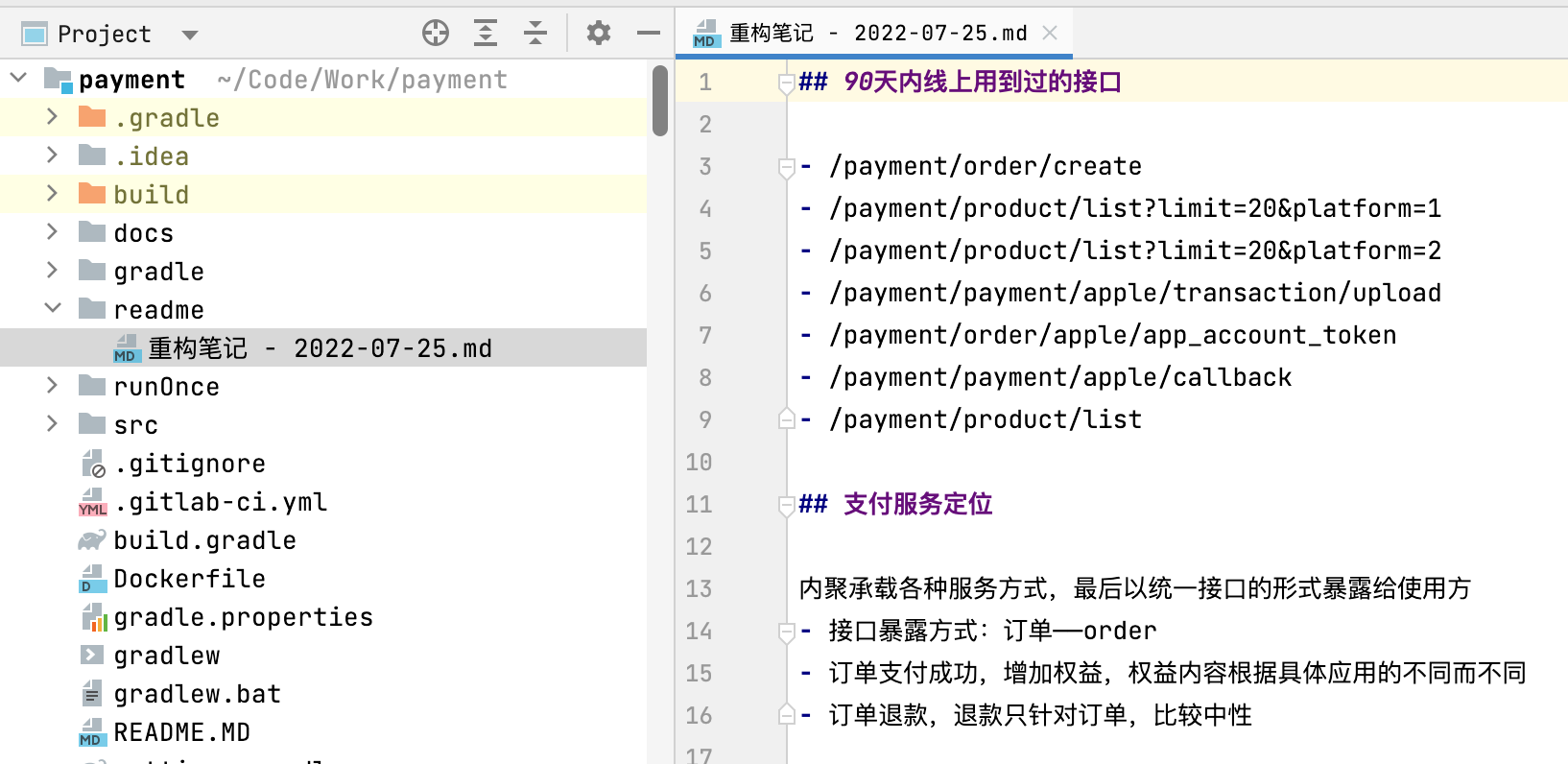Expand the gradle folder chevron

[x=52, y=271]
